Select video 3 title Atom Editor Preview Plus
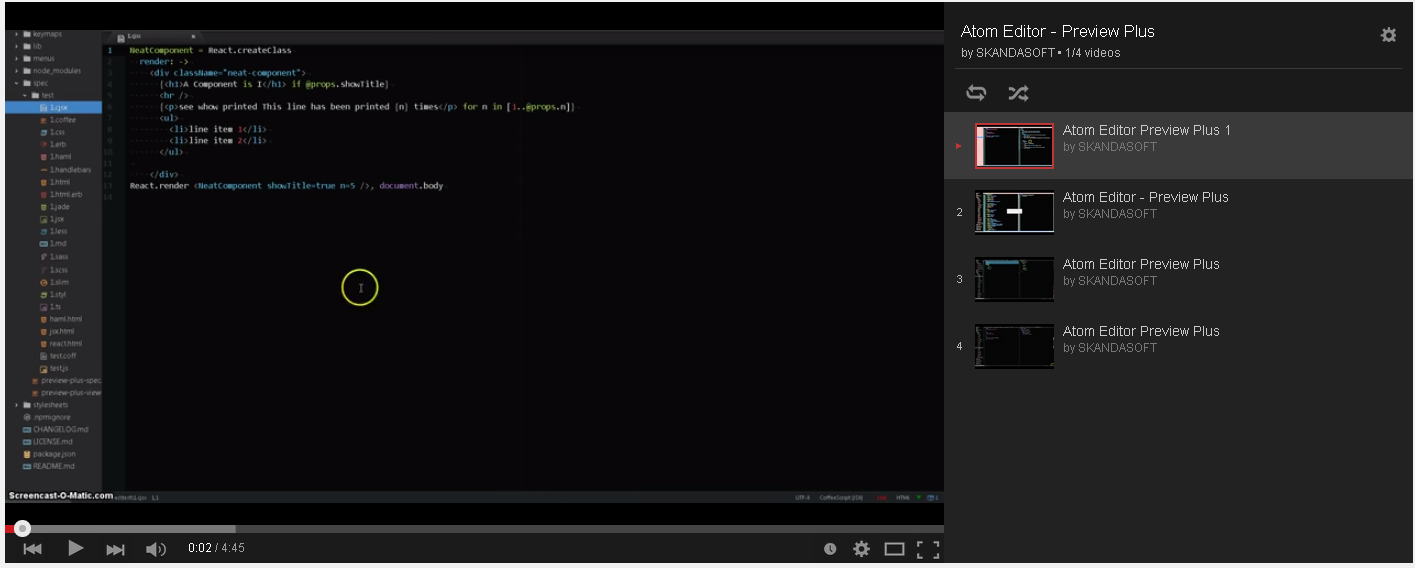Viewport: 1422px width, 572px height. coord(1141,264)
